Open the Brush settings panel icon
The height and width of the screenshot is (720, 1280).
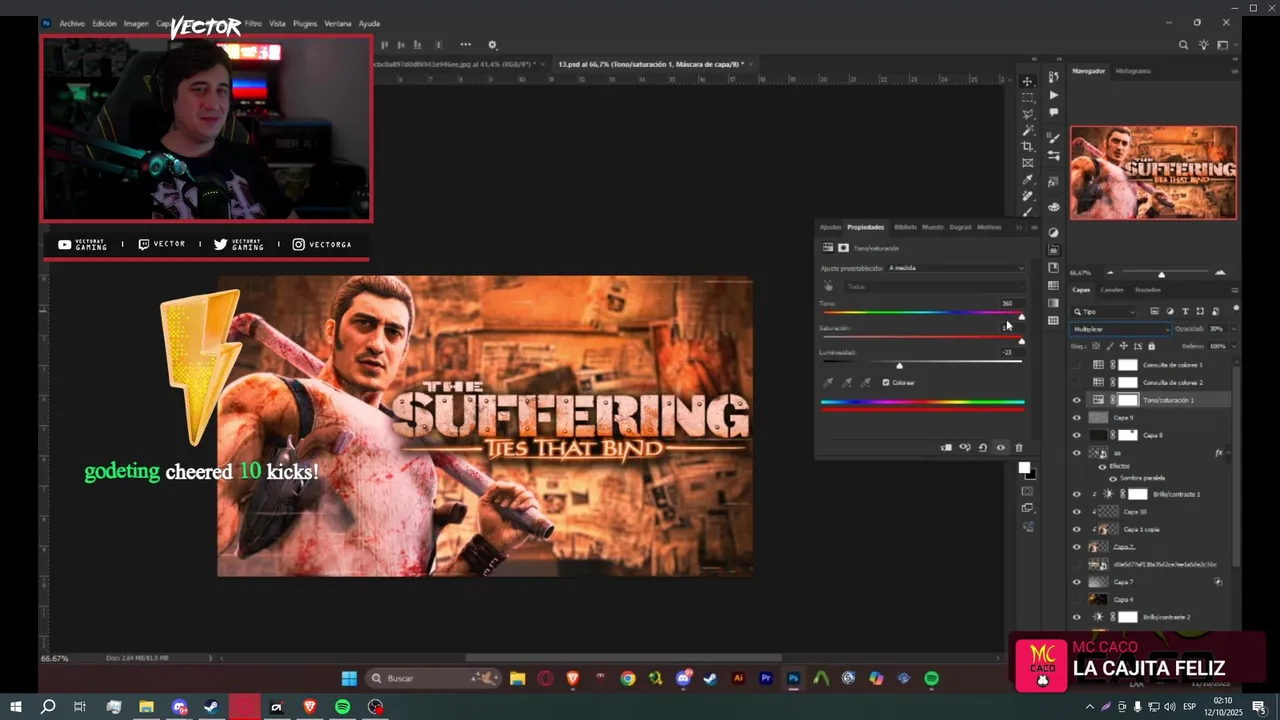point(1053,138)
